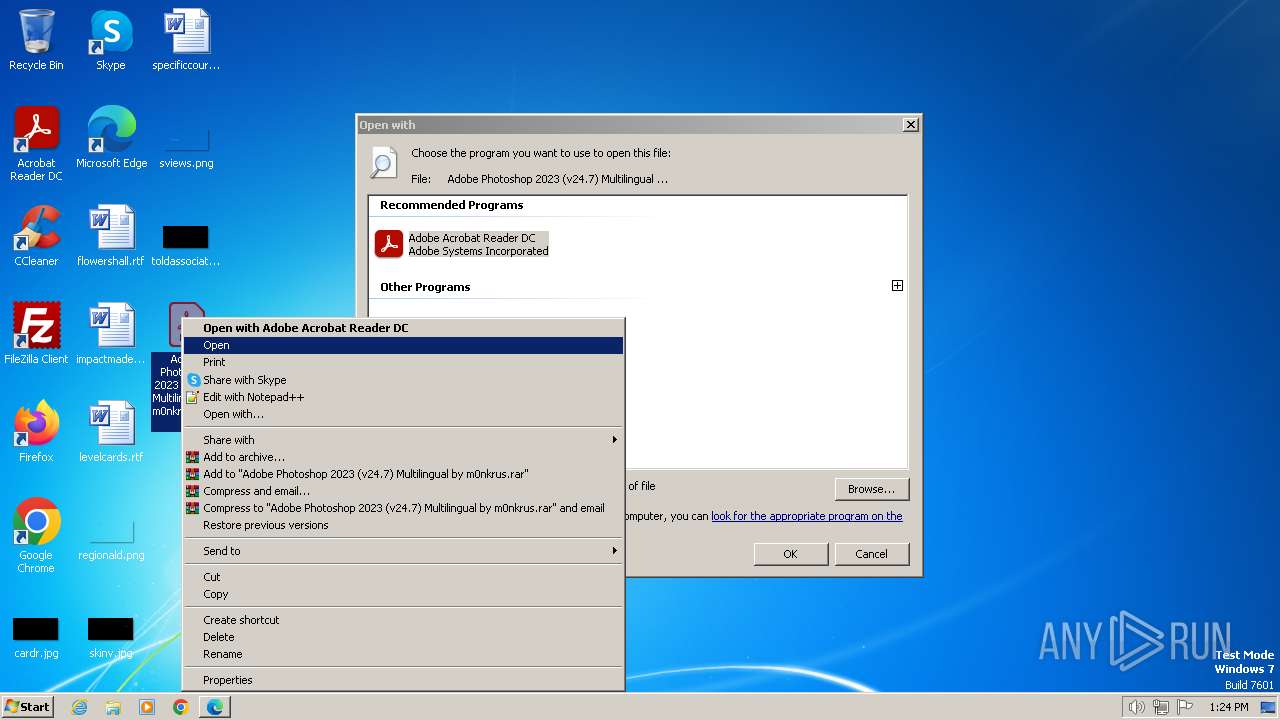This screenshot has width=1280, height=720.
Task: Select the levelcards.rtf file icon
Action: pyautogui.click(x=111, y=431)
